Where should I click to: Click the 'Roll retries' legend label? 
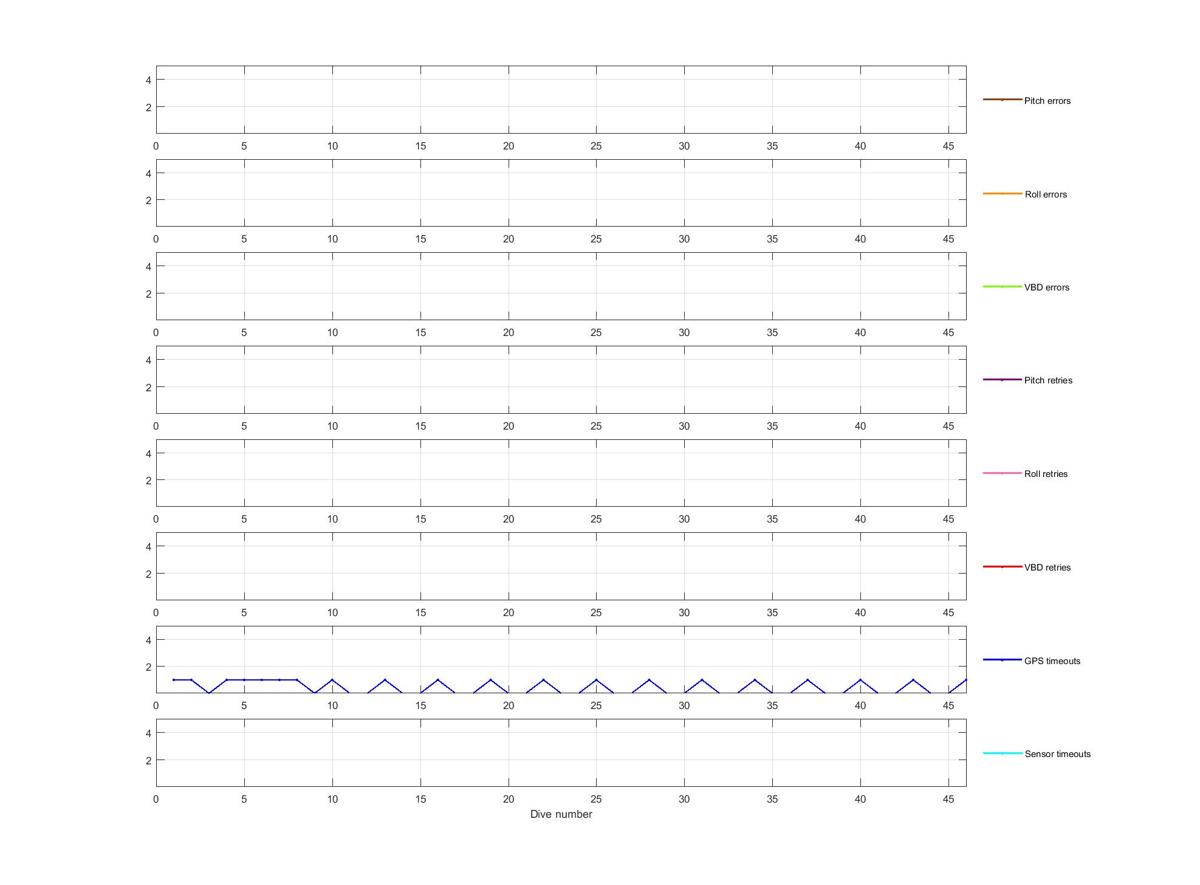point(1046,474)
